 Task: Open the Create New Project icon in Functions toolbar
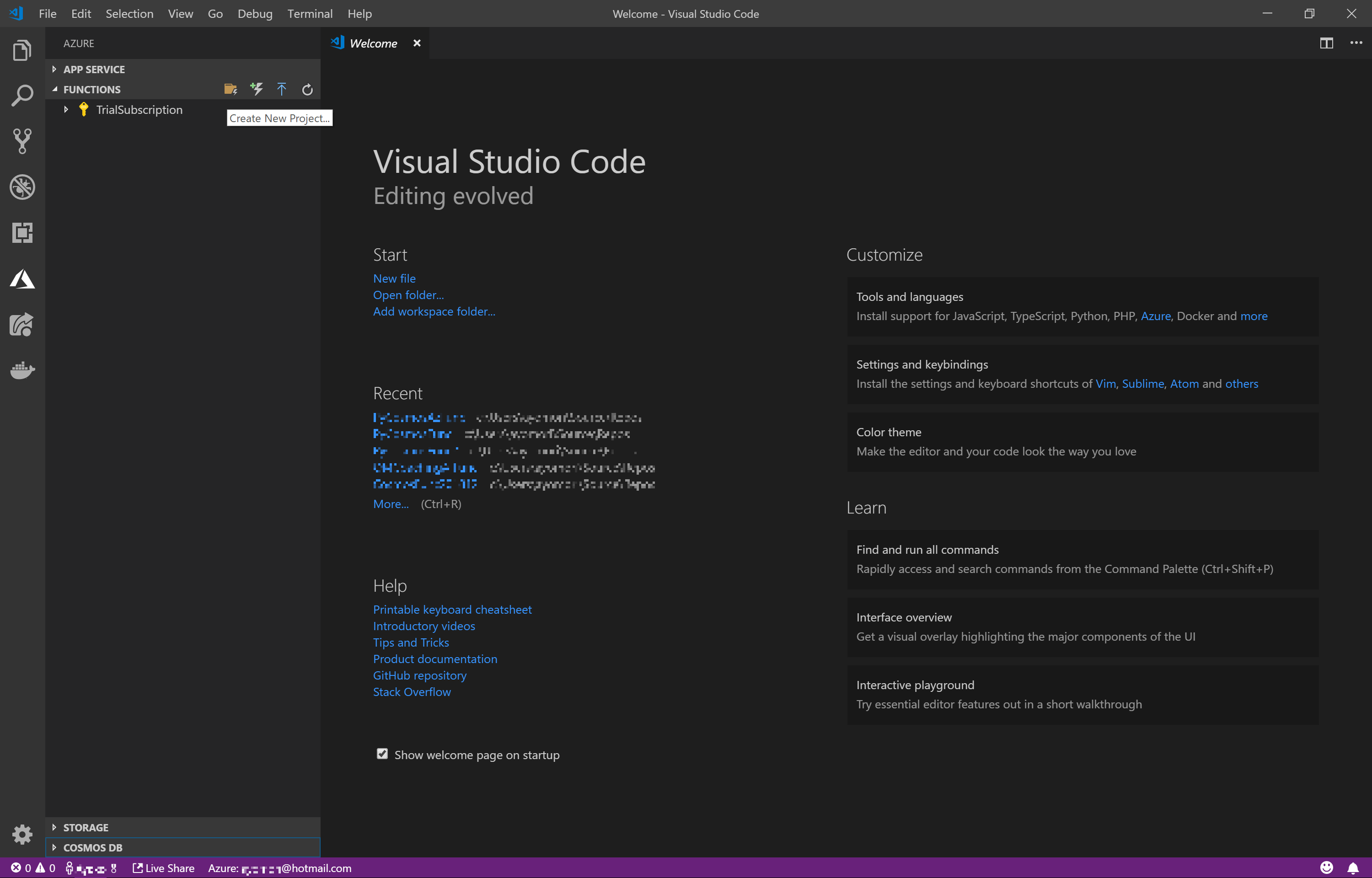231,89
